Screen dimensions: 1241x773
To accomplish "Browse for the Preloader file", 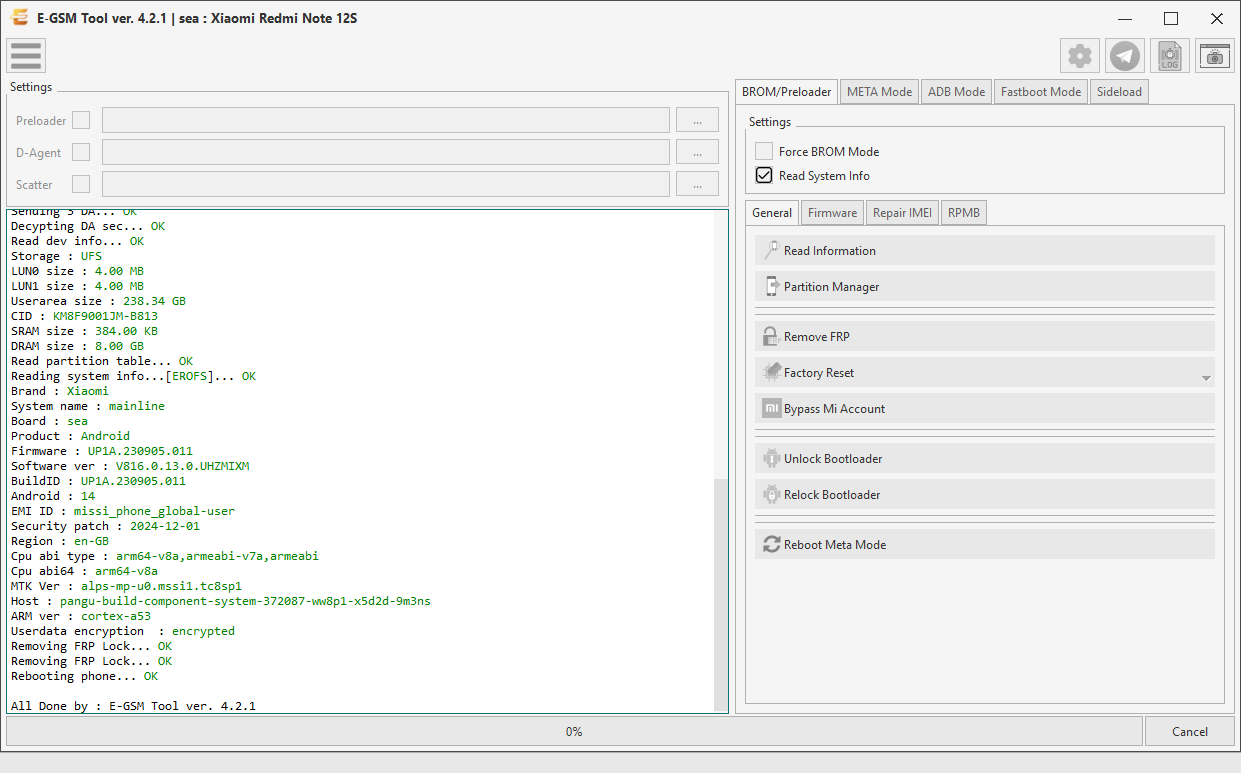I will 697,120.
